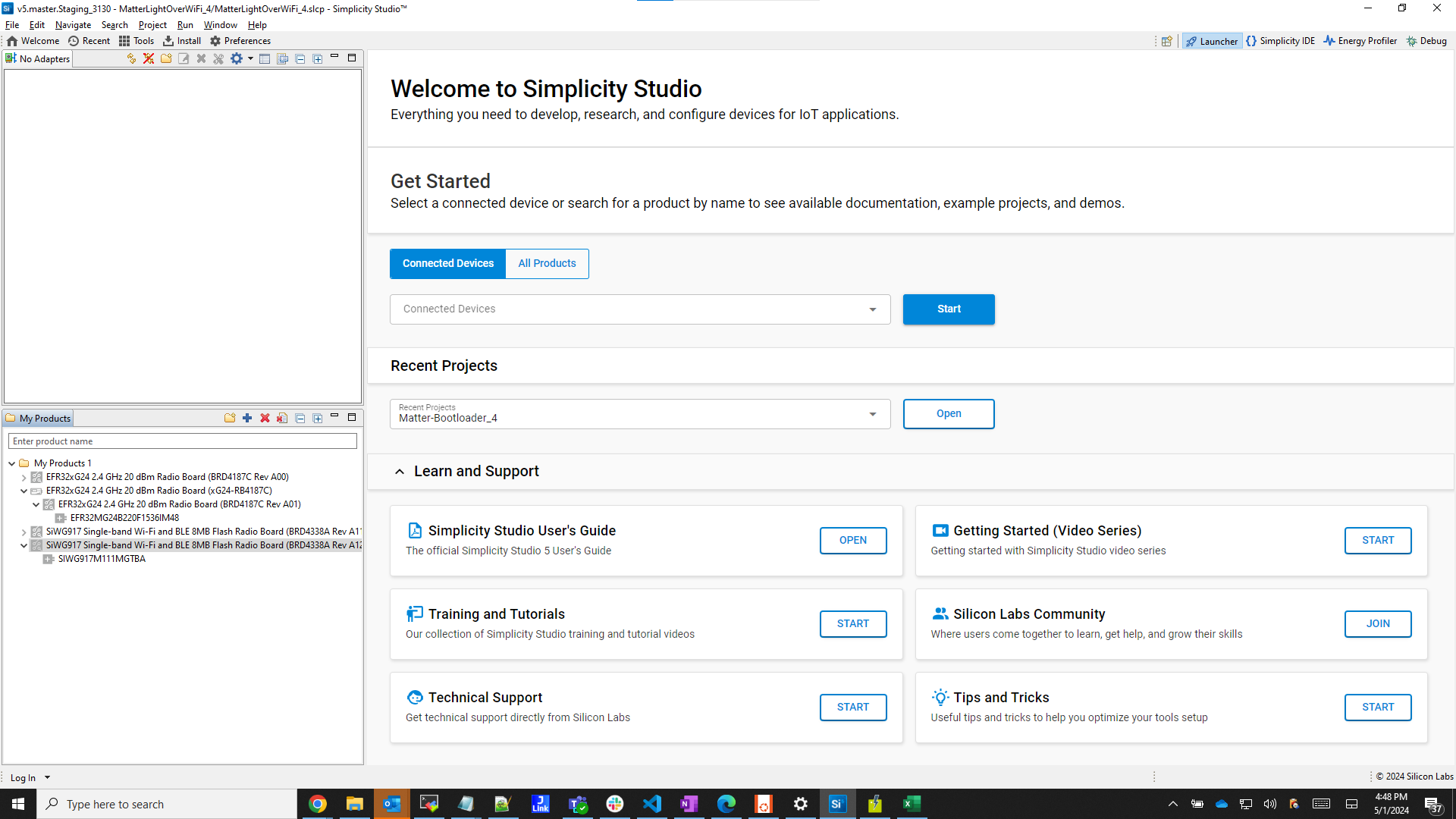Expand all items in My Products toolbar
Screen dimensions: 1456x819
[318, 418]
